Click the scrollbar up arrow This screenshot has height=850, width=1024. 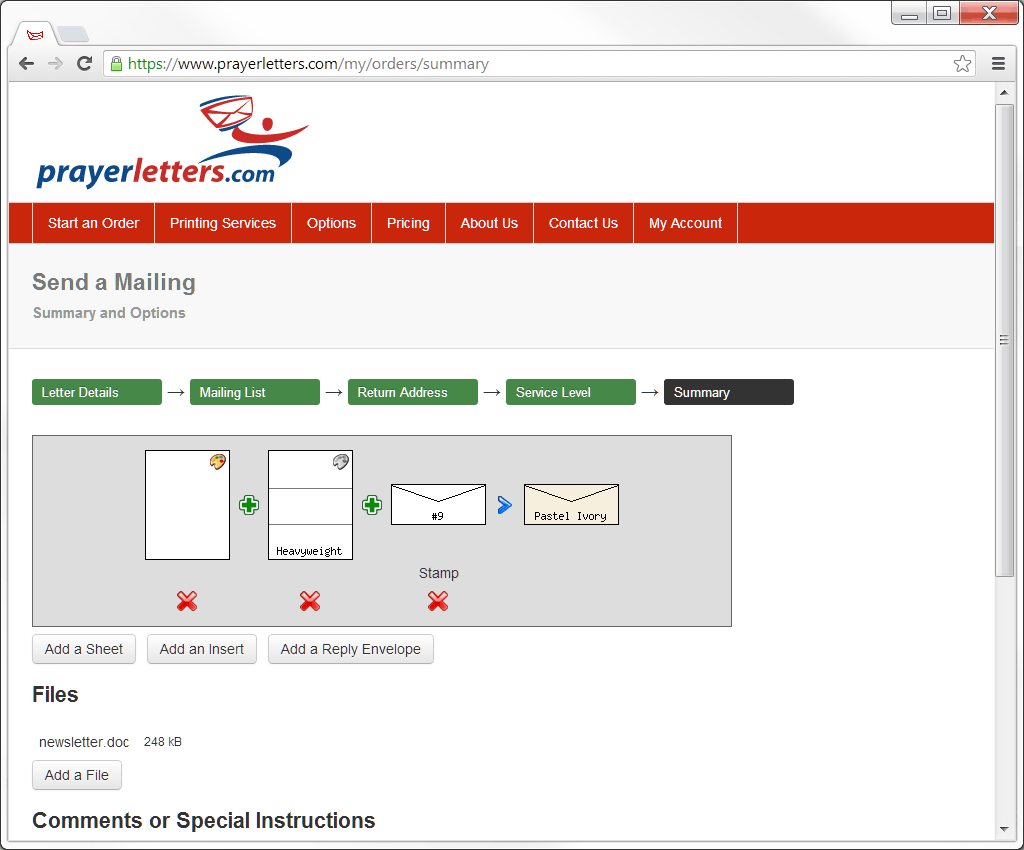1004,92
